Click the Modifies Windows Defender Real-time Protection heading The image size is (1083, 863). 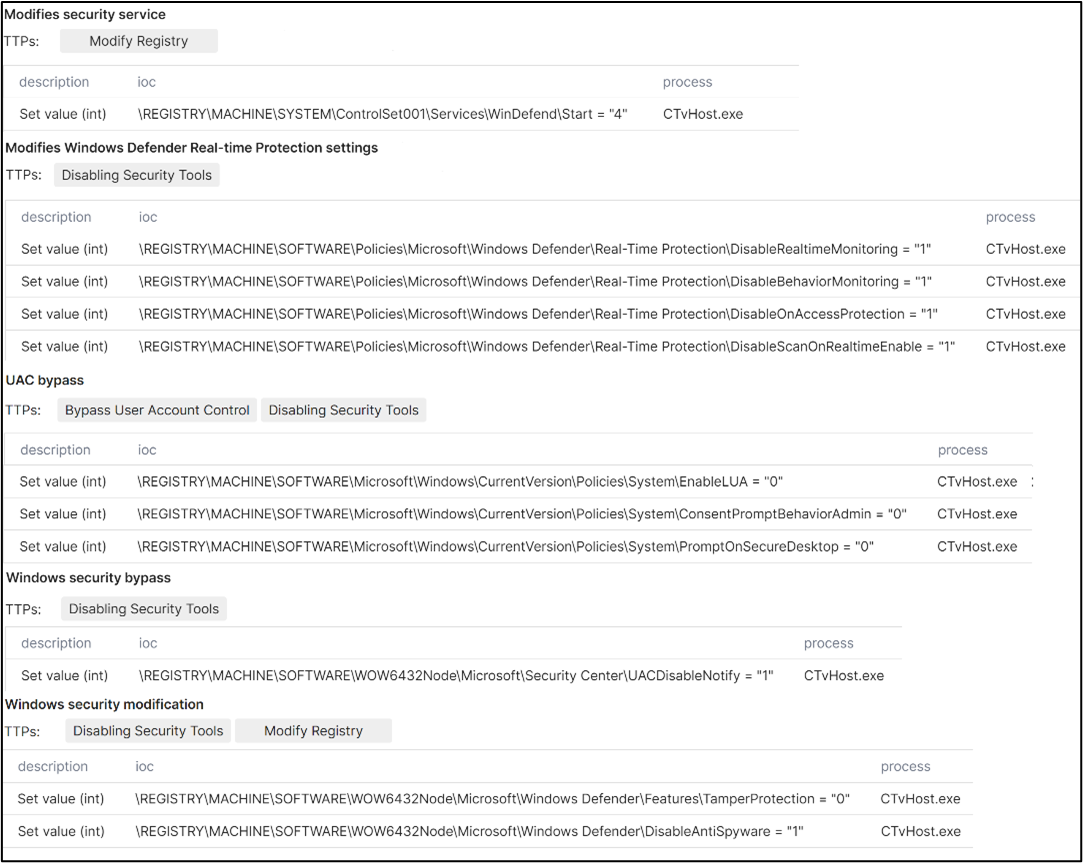pyautogui.click(x=190, y=147)
